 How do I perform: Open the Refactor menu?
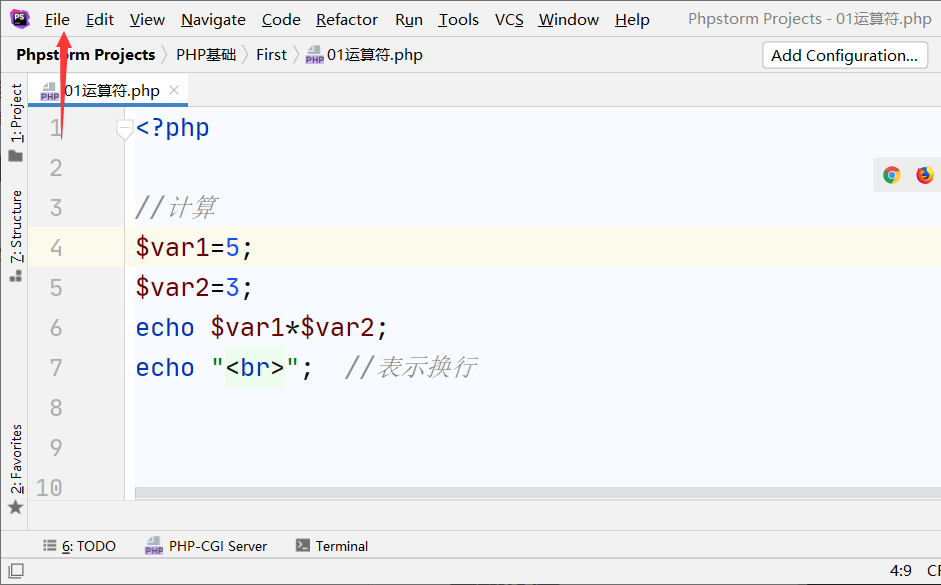347,20
